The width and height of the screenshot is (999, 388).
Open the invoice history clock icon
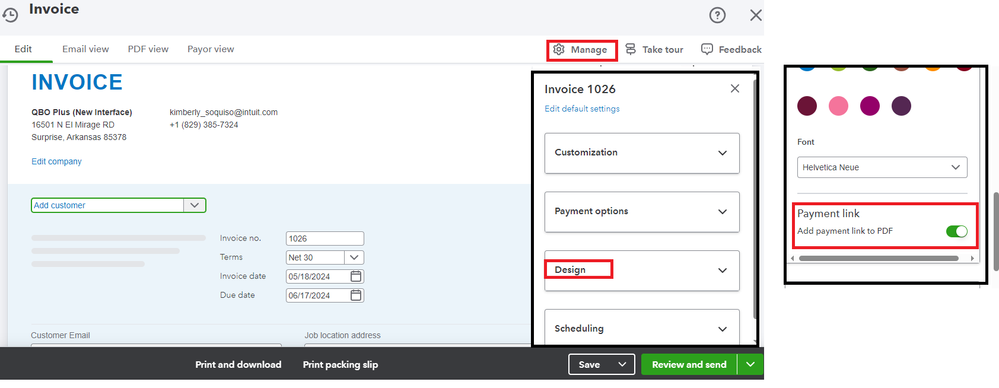coord(10,15)
